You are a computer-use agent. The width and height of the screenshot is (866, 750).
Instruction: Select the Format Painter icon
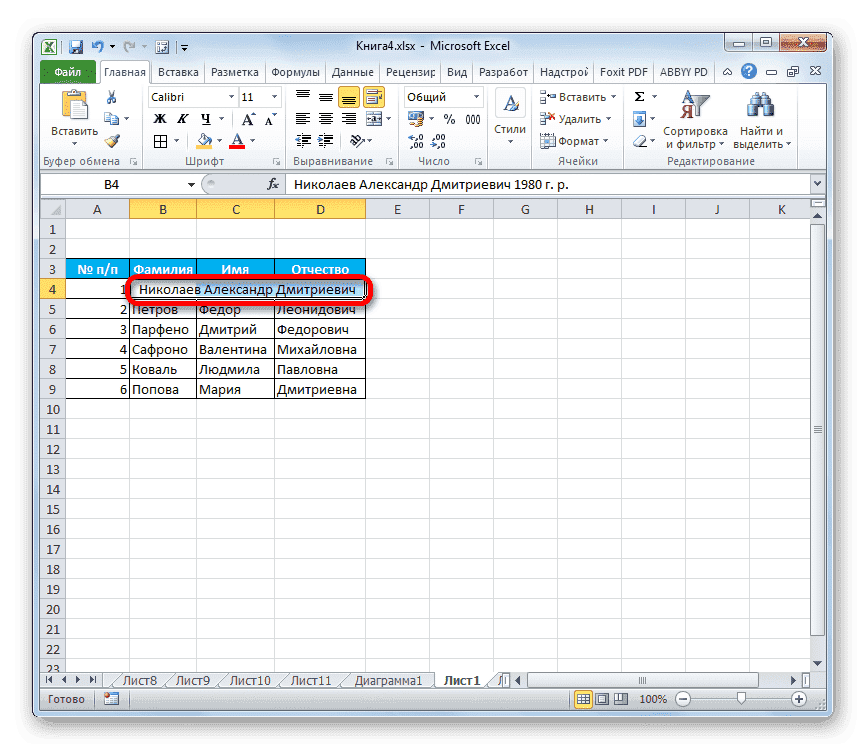[x=113, y=140]
